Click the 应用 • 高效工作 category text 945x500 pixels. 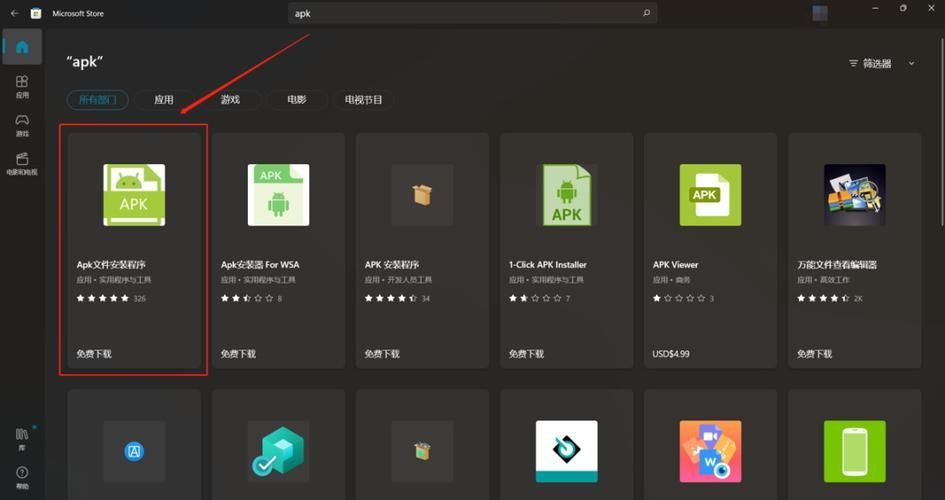(x=822, y=280)
